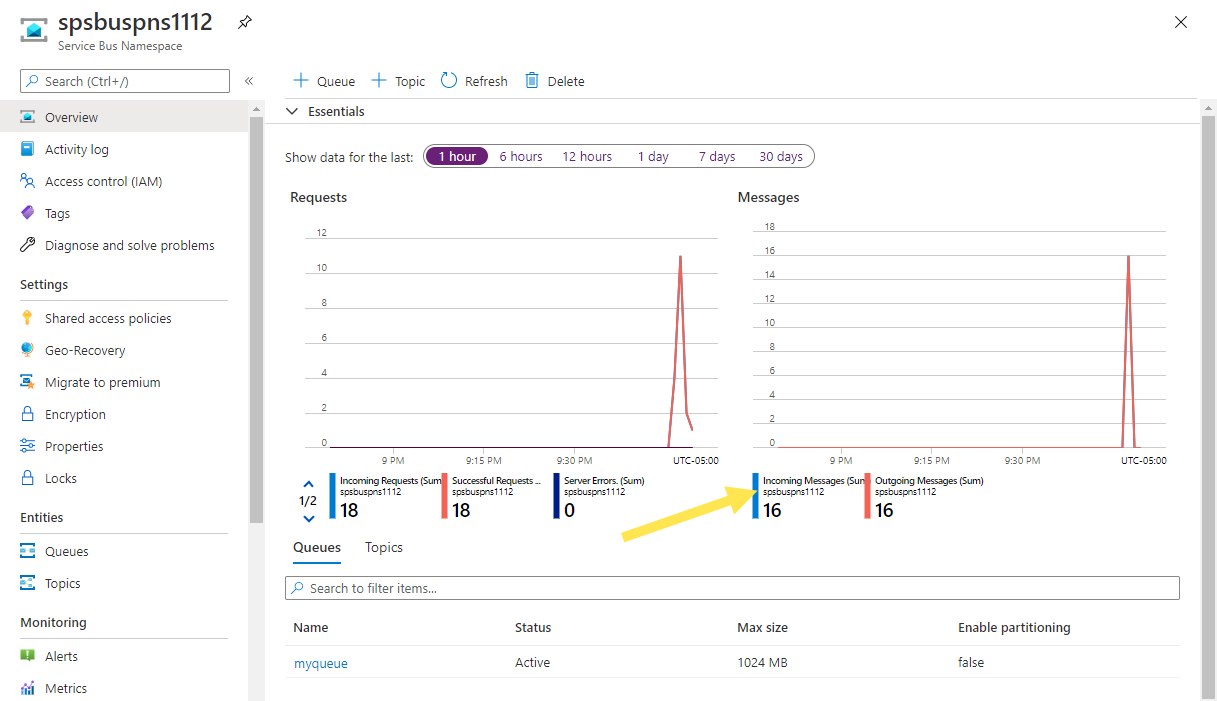Open Geo-Recovery settings
Viewport: 1217px width, 701px height.
tap(85, 350)
